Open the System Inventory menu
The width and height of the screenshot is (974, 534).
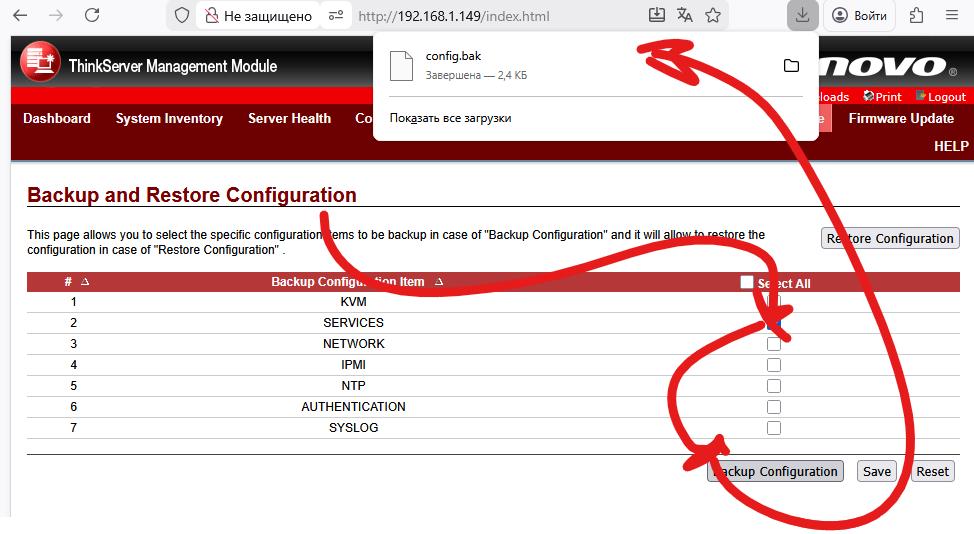point(169,118)
